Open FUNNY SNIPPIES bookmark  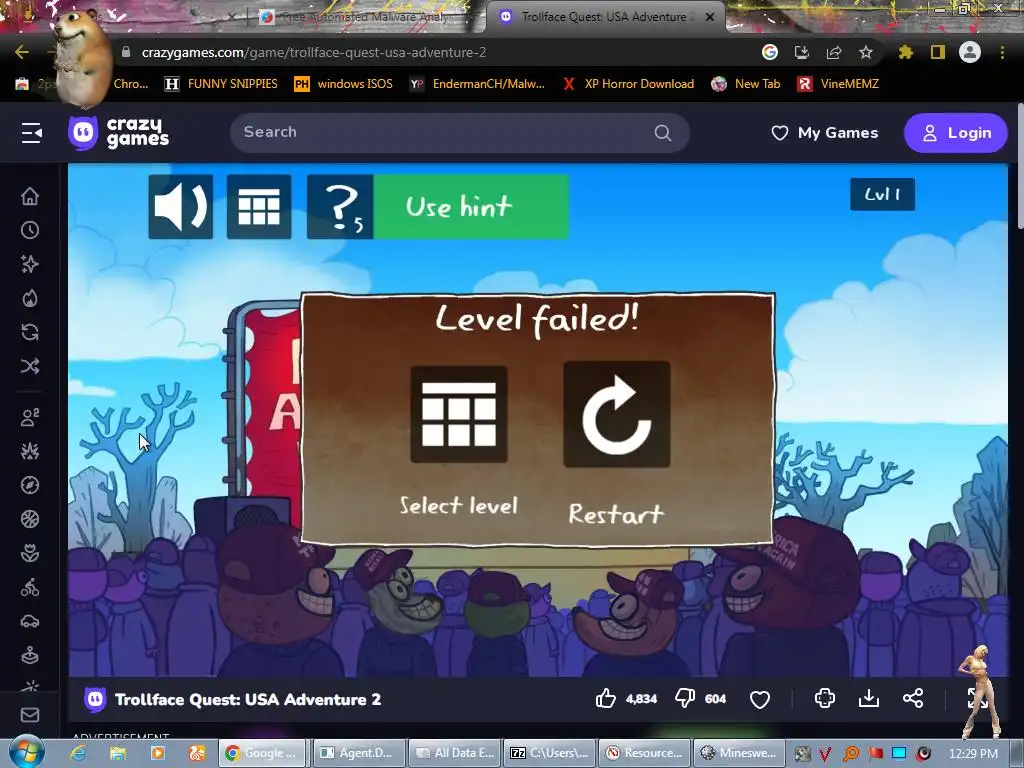pyautogui.click(x=221, y=84)
